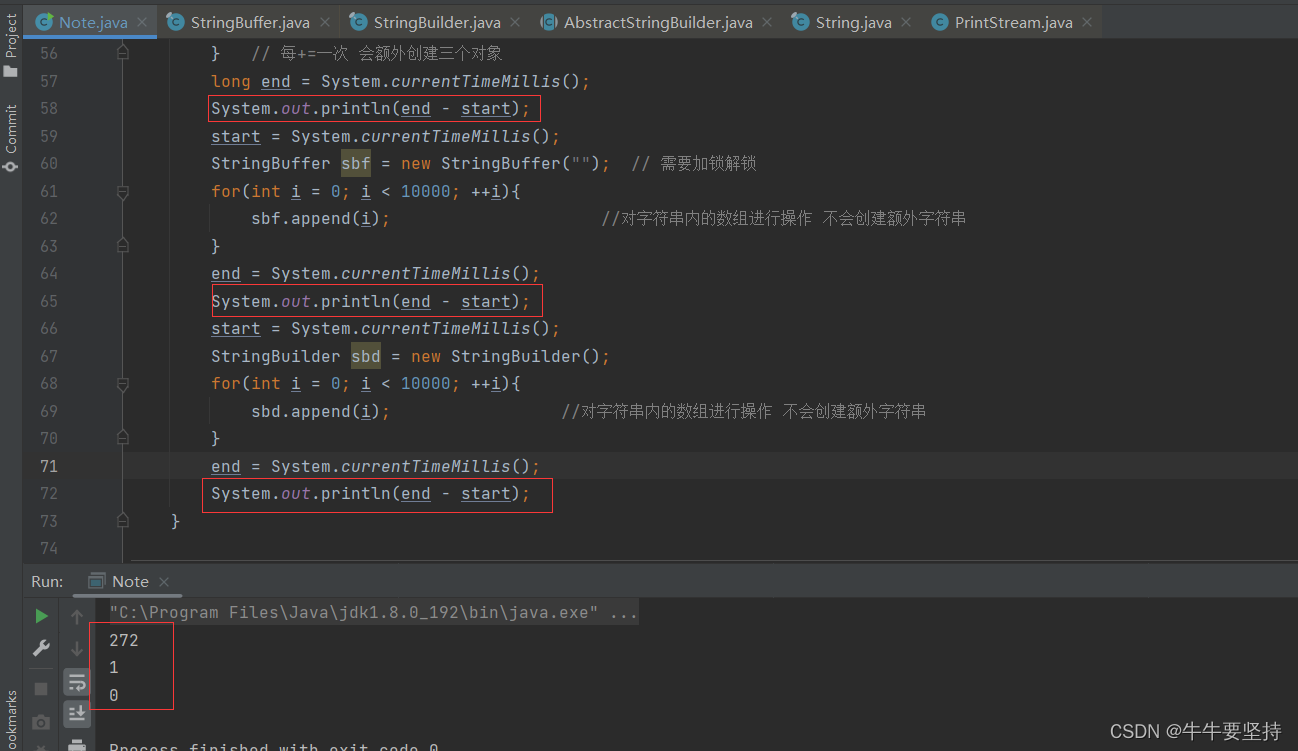
Task: Click println statement on line 65
Action: pyautogui.click(x=370, y=301)
